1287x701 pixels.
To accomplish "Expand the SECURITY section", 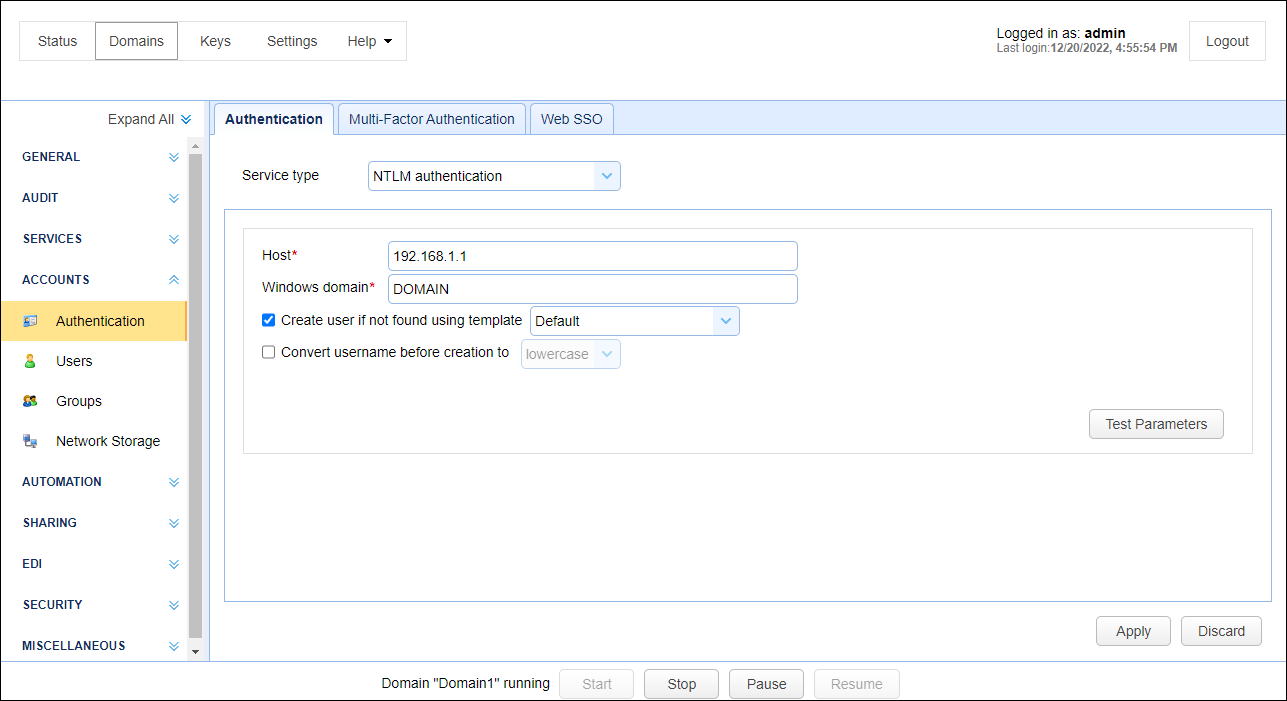I will click(174, 605).
